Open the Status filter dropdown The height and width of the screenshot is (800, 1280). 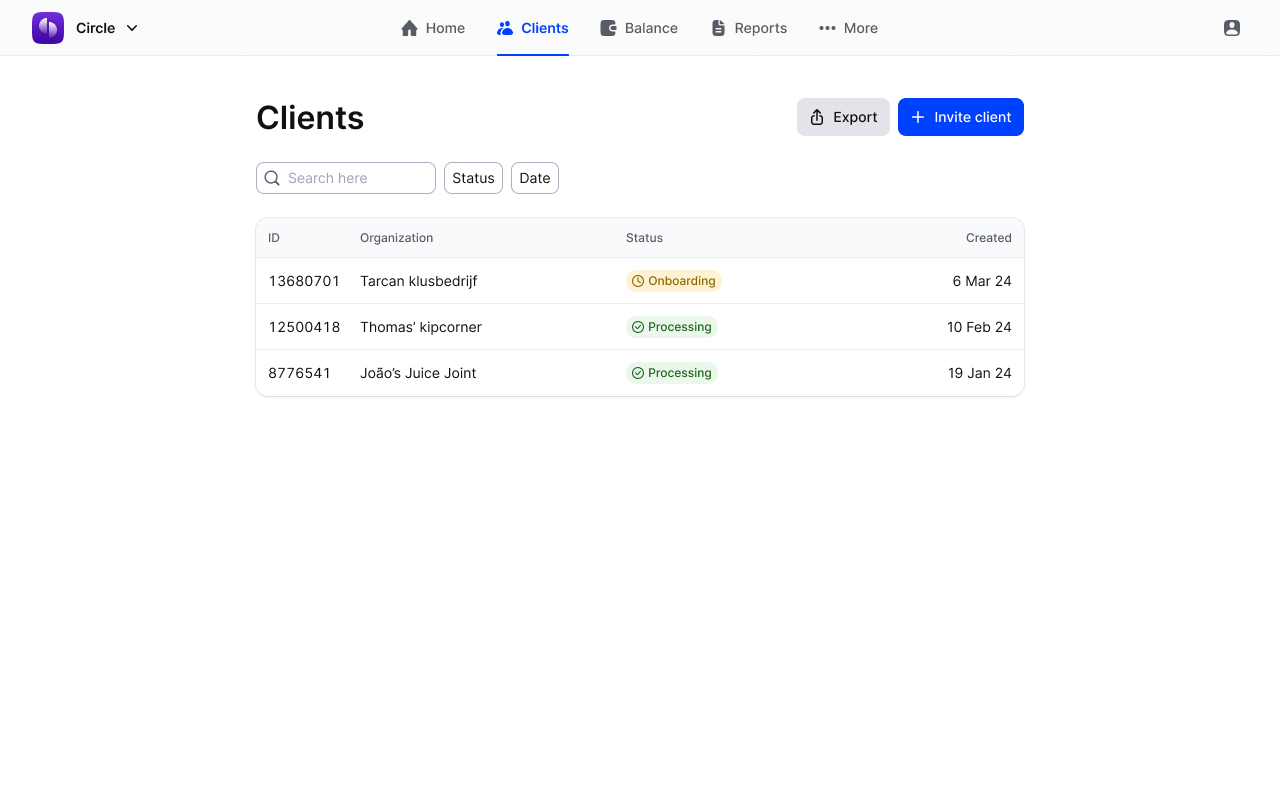coord(473,178)
